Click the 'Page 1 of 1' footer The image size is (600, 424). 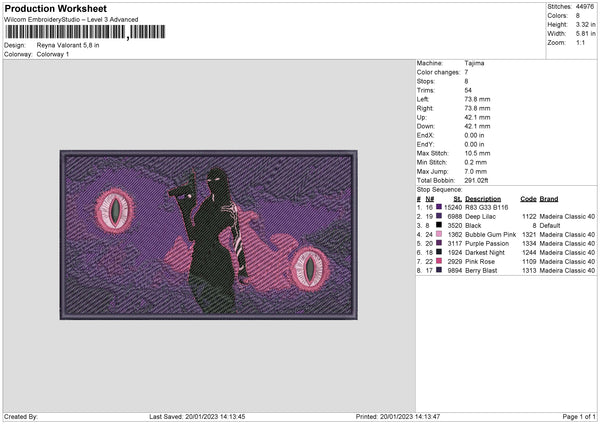579,416
